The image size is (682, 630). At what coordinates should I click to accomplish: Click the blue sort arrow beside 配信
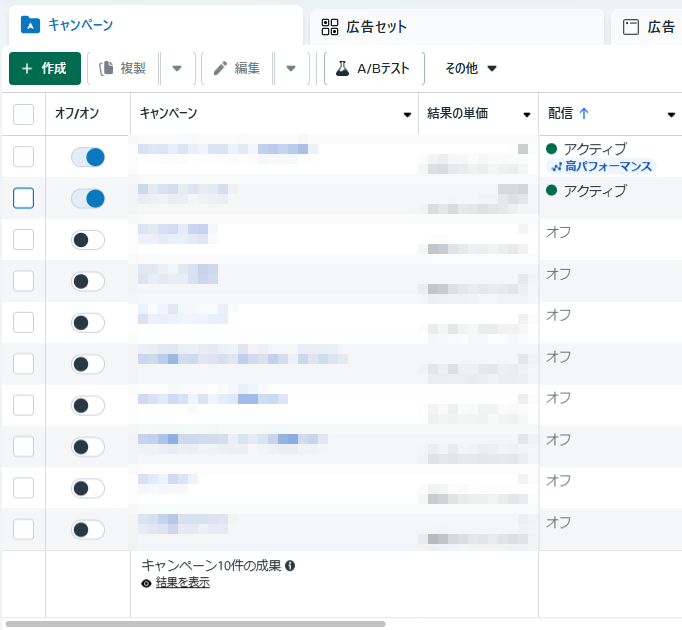click(x=584, y=113)
